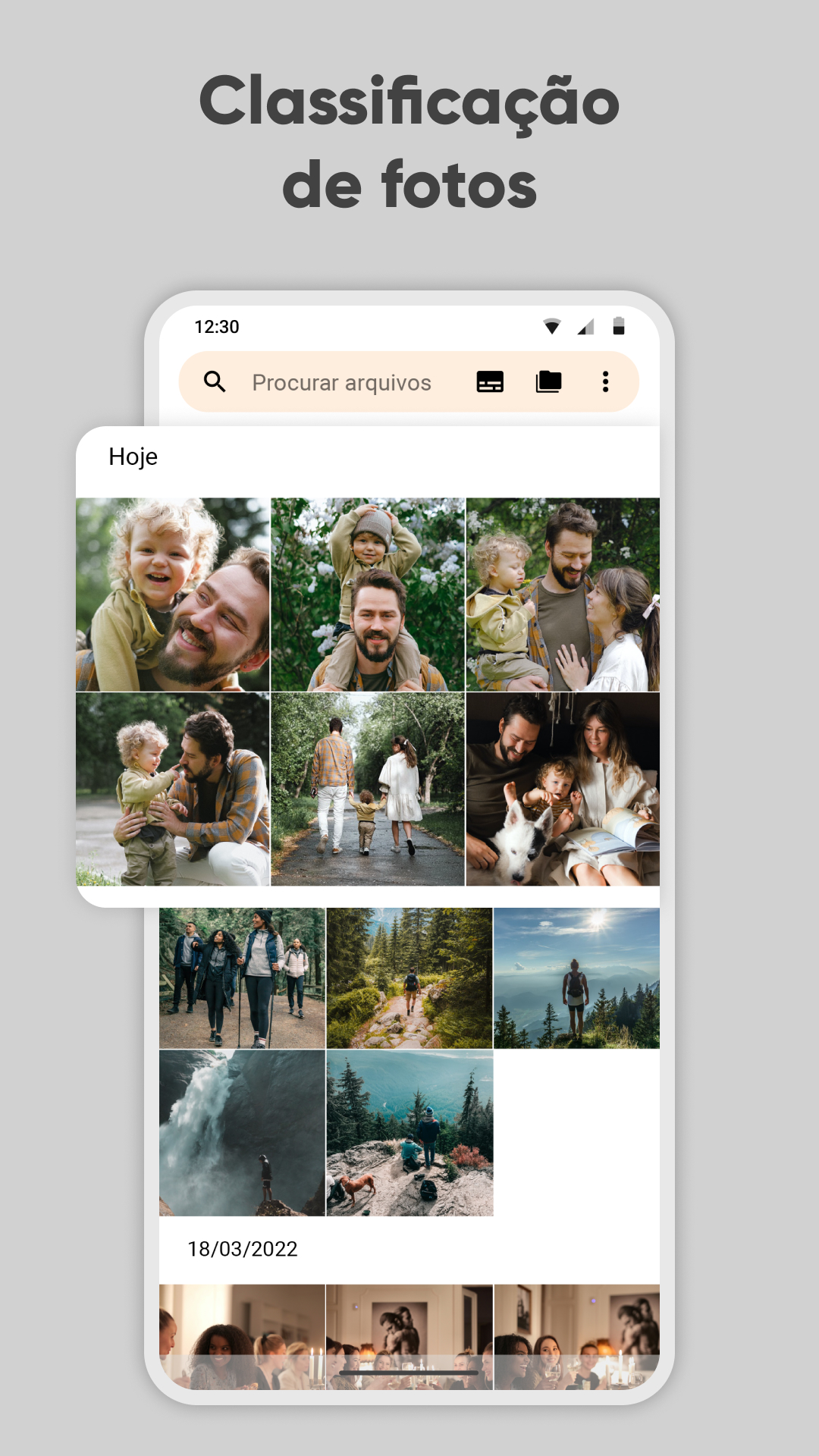This screenshot has height=1456, width=819.
Task: Open photo of laughing child hugging bearded man
Action: coord(173,595)
